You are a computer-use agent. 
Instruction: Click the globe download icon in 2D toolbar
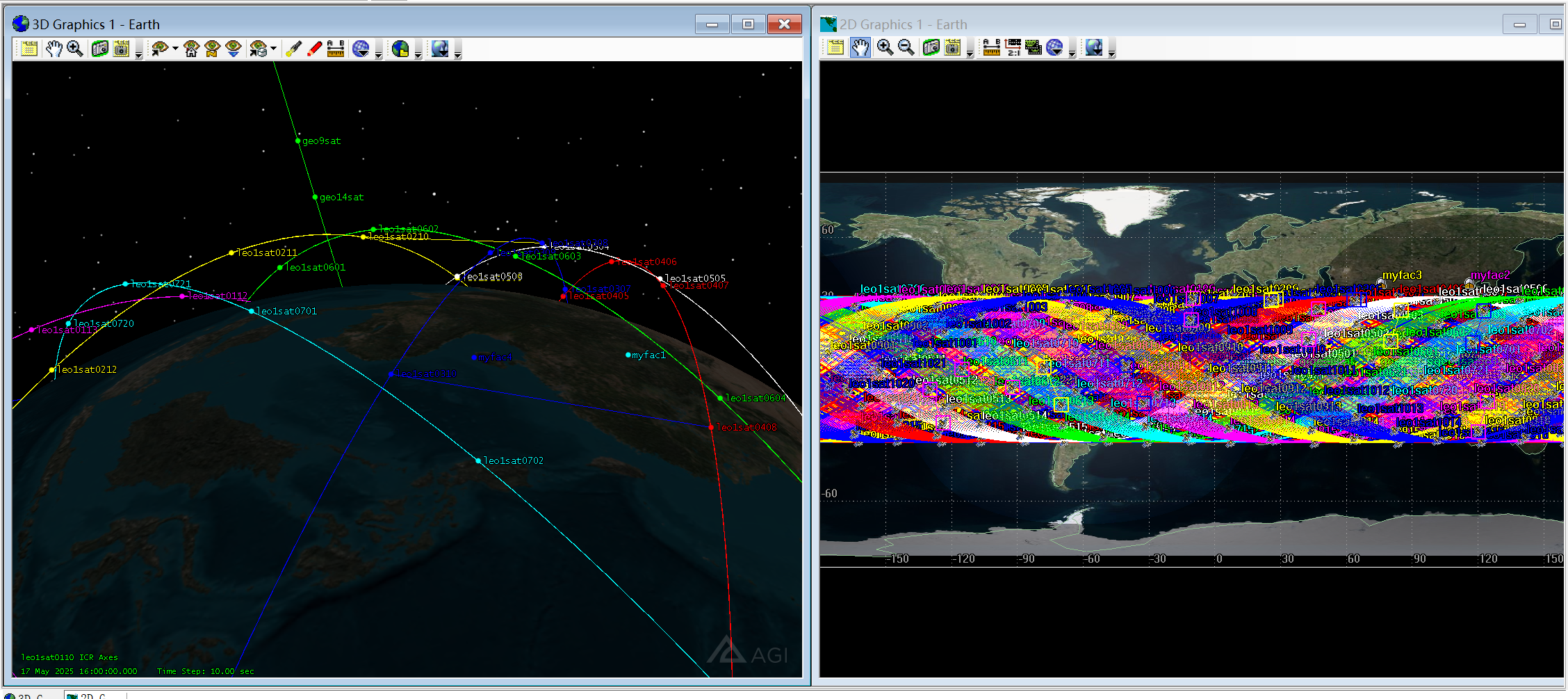[x=1094, y=47]
